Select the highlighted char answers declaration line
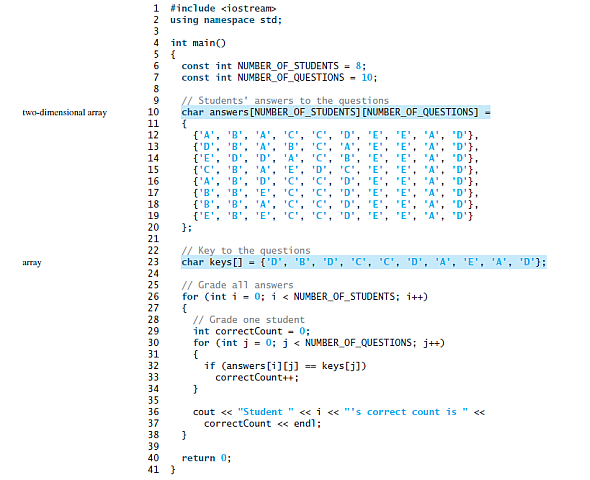Image resolution: width=590 pixels, height=480 pixels. click(x=336, y=112)
